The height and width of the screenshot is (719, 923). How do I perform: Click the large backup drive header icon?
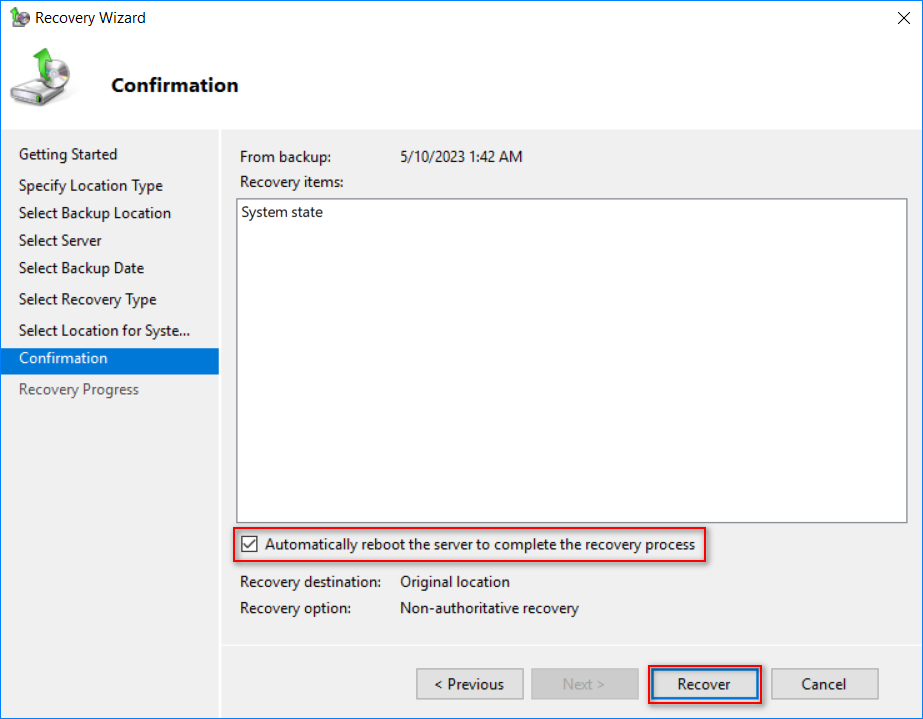point(41,77)
